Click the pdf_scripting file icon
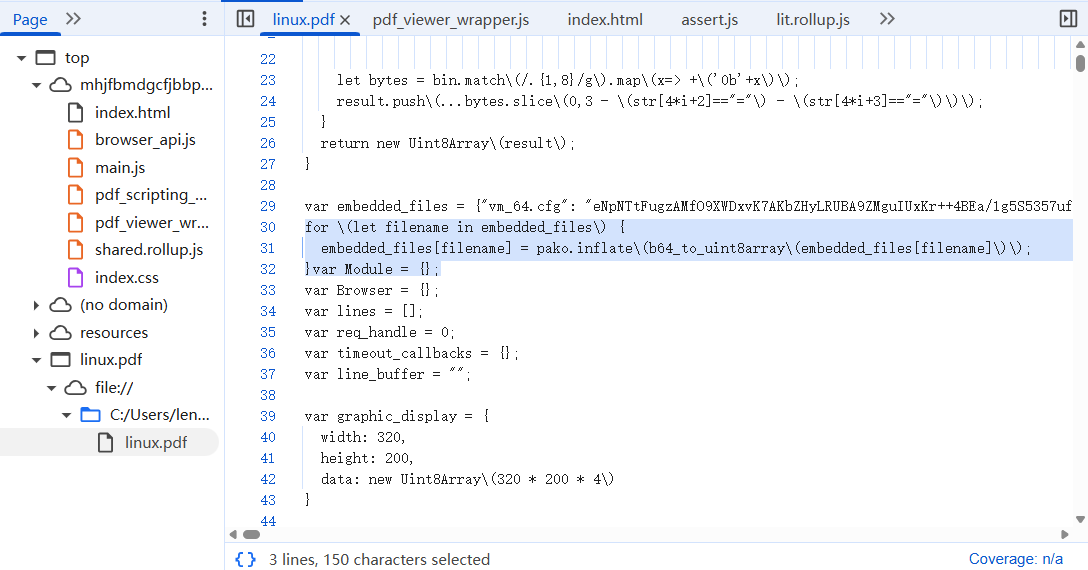Viewport: 1088px width, 570px height. point(75,194)
